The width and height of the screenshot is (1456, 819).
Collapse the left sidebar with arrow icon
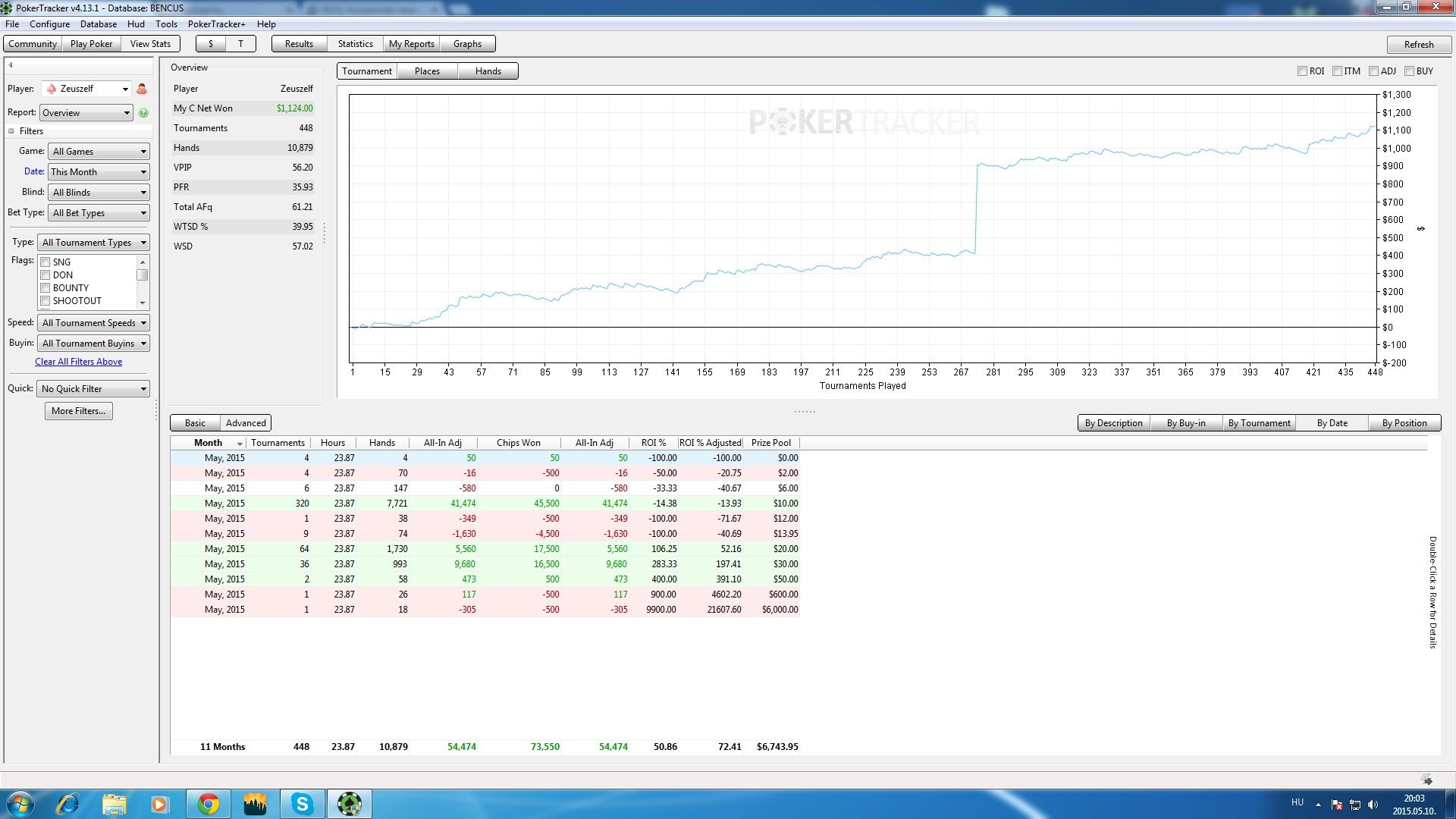11,65
